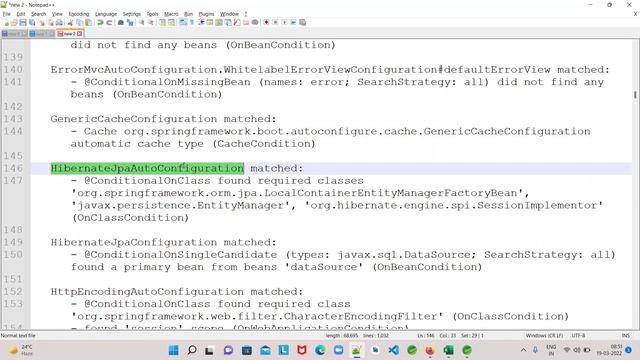640x360 pixels.
Task: Run macro multiple times icon
Action: 293,22
